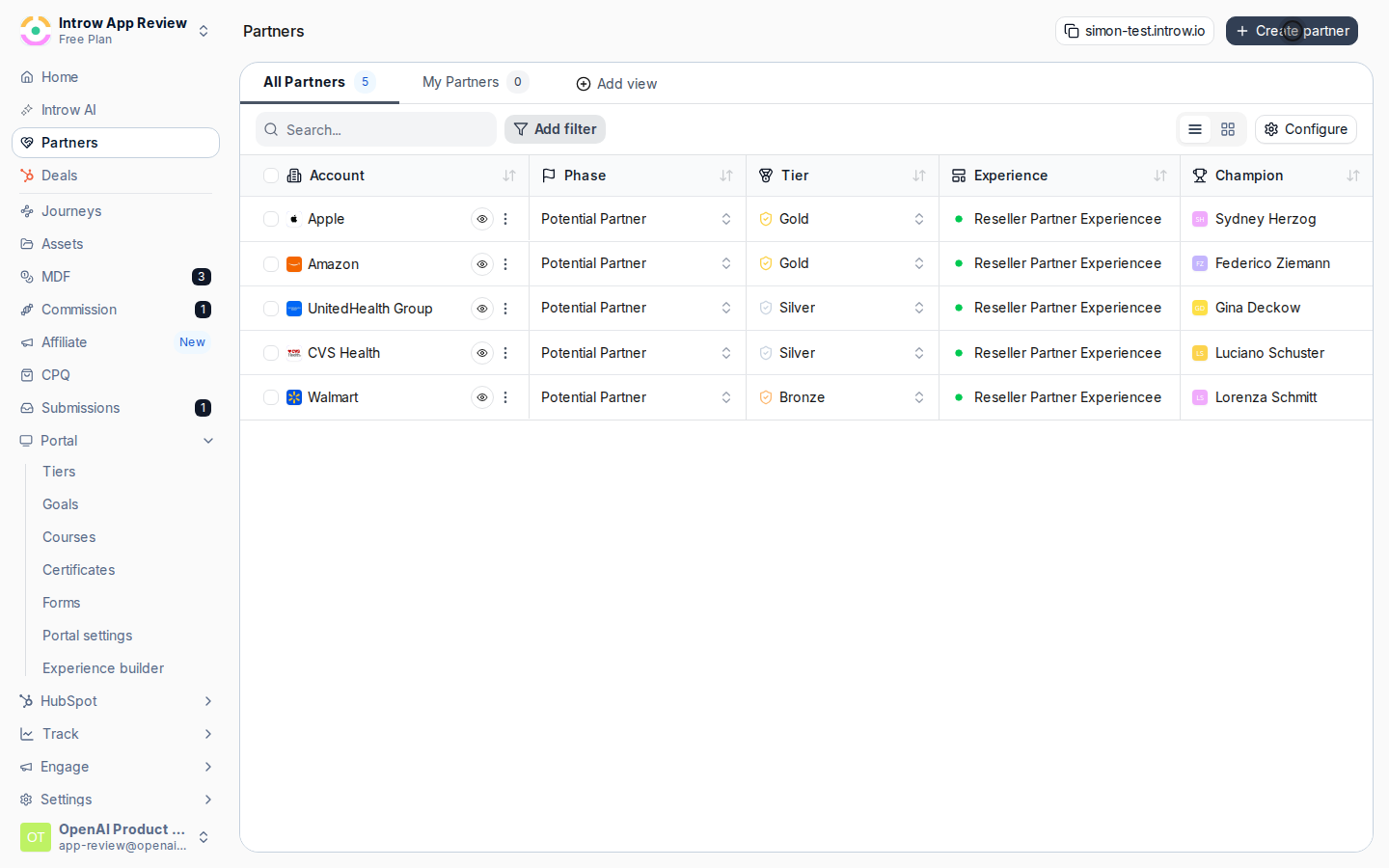Click the simon-test.introw.io link button
This screenshot has height=868, width=1389.
(1134, 31)
